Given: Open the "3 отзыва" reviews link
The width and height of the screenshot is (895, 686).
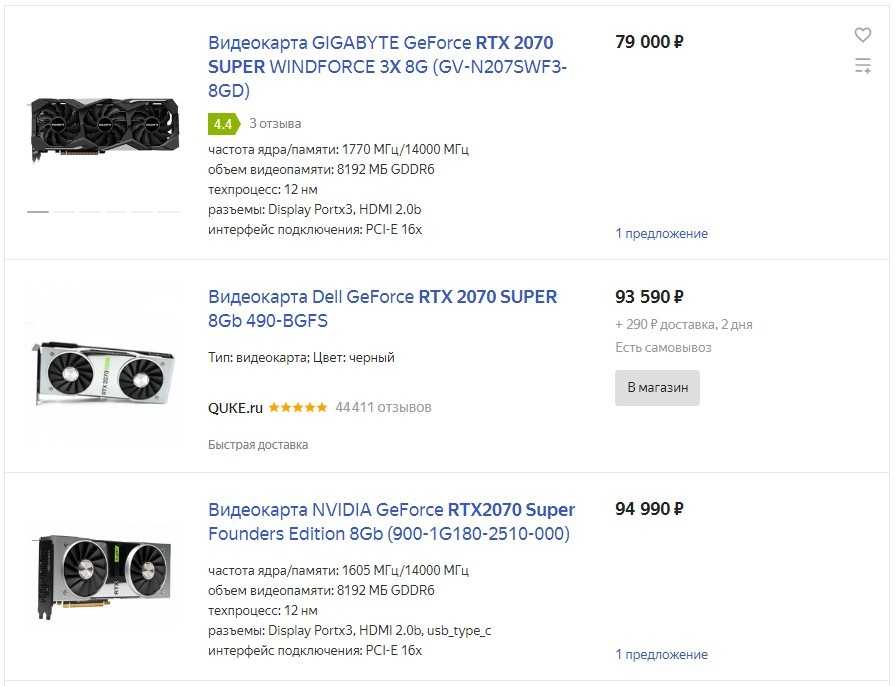Looking at the screenshot, I should click(x=275, y=124).
